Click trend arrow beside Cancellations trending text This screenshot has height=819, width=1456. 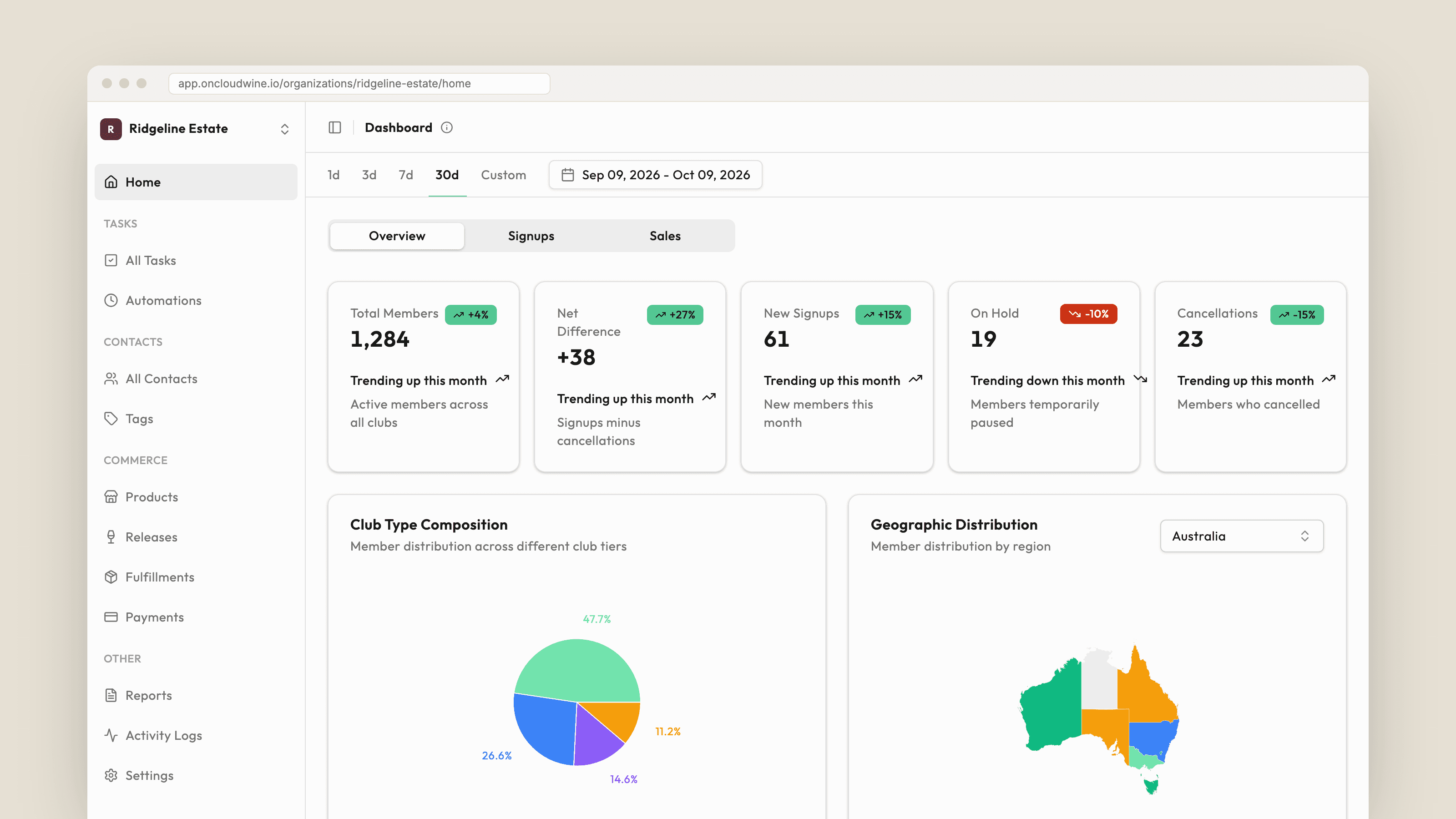[1329, 379]
